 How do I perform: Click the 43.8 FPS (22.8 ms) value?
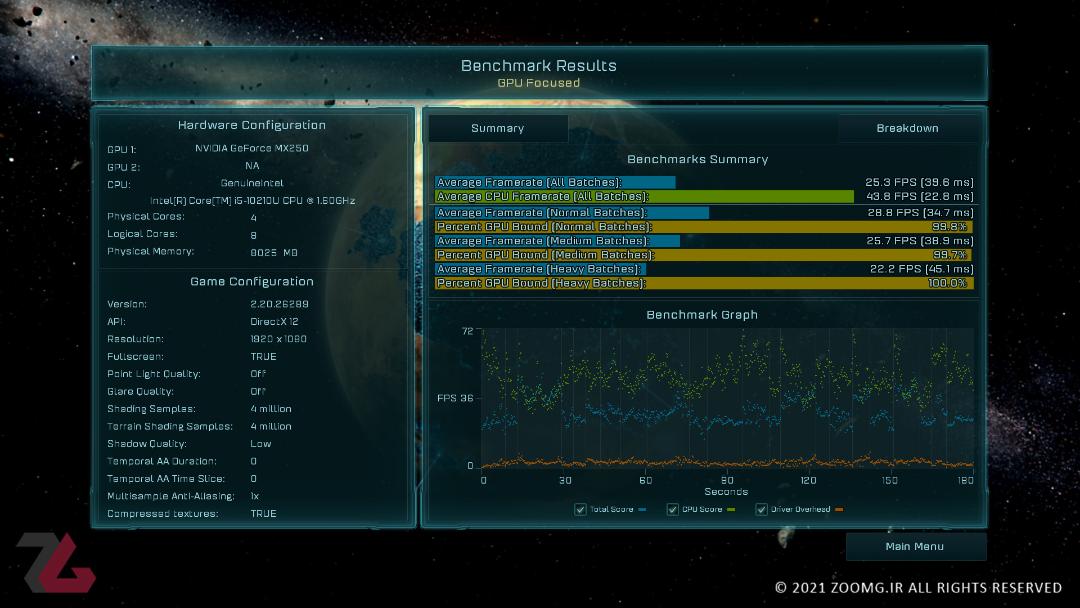pos(919,196)
